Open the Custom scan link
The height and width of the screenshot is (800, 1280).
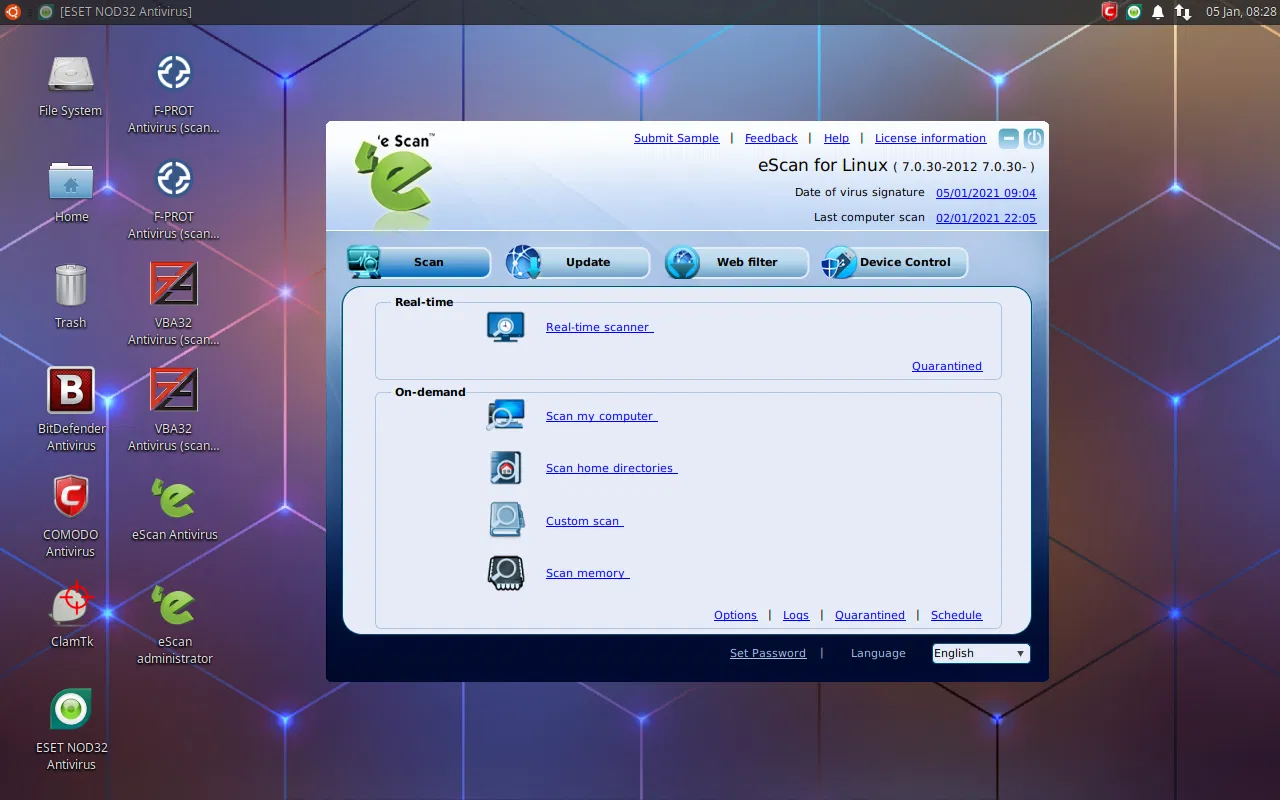tap(584, 521)
